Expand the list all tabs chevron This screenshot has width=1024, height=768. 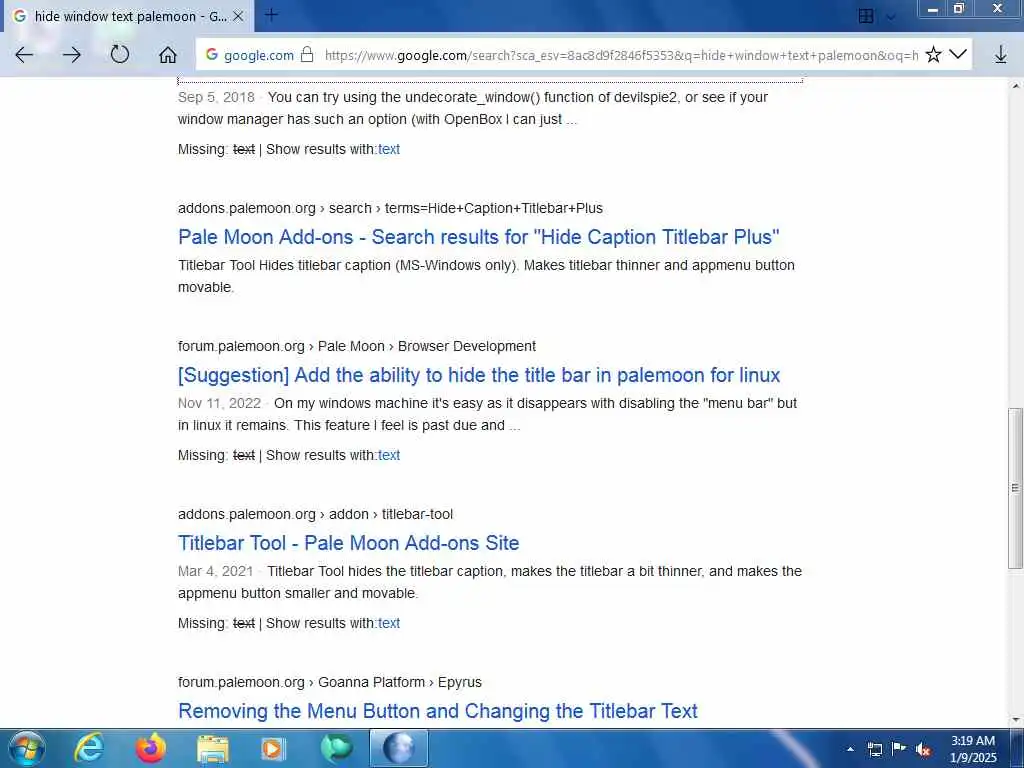(x=891, y=17)
